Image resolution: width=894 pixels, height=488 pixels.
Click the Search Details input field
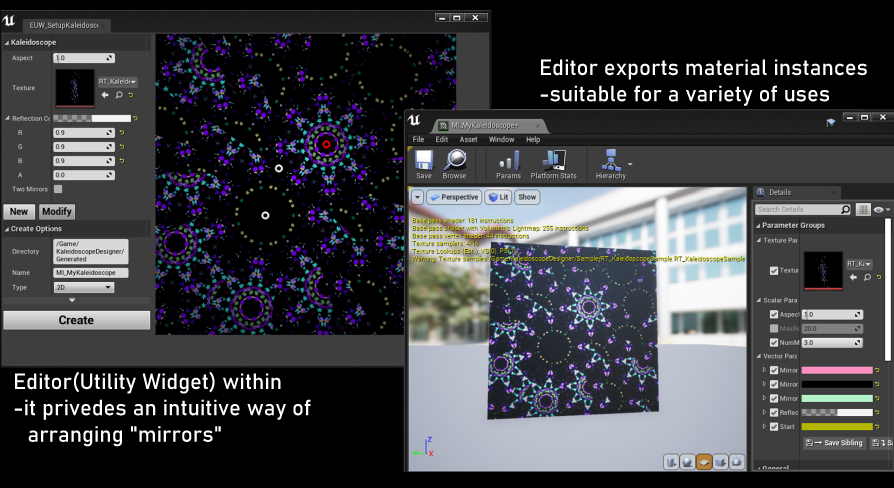pyautogui.click(x=803, y=209)
